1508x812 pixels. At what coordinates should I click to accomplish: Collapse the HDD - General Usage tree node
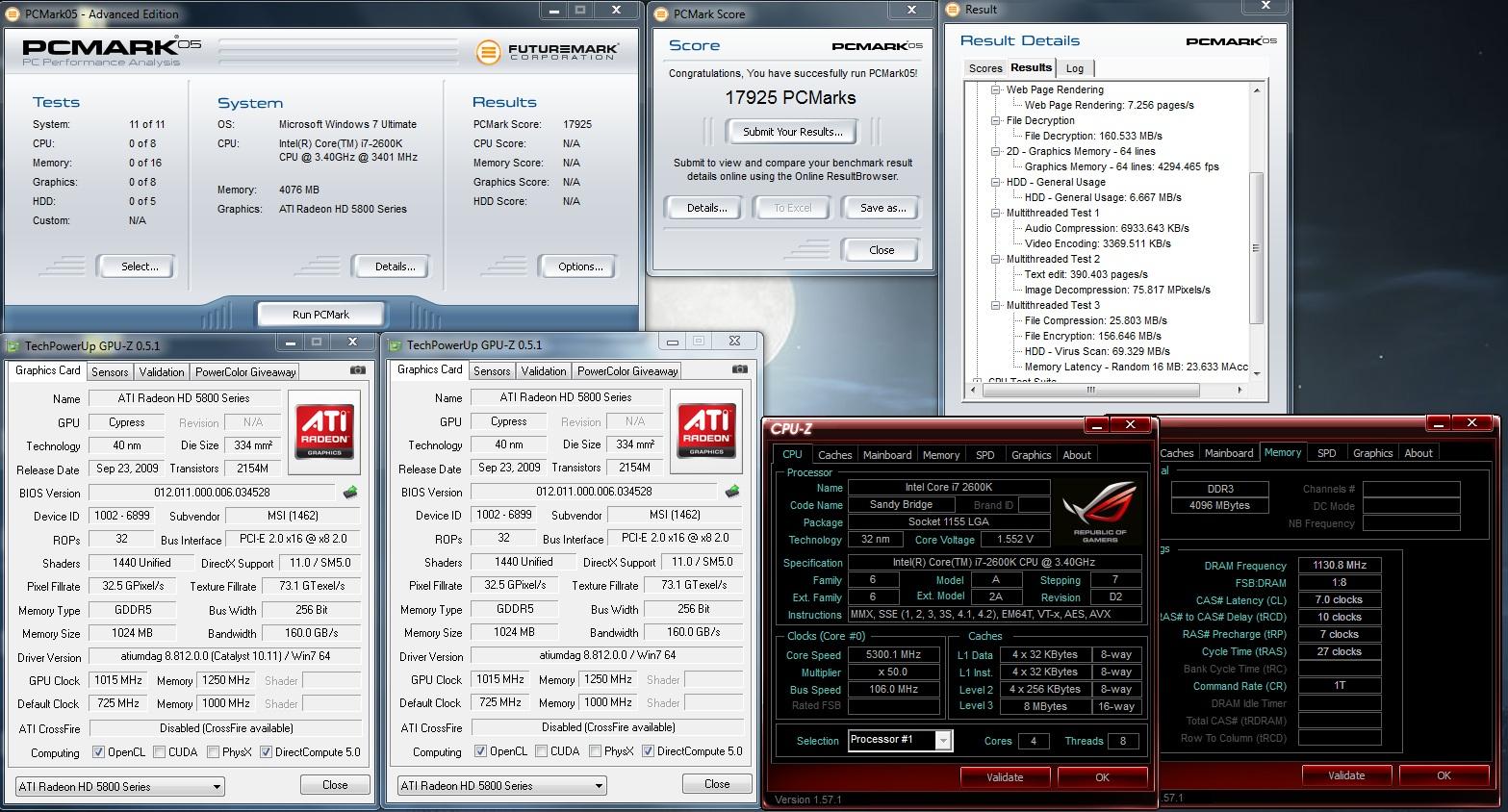996,182
